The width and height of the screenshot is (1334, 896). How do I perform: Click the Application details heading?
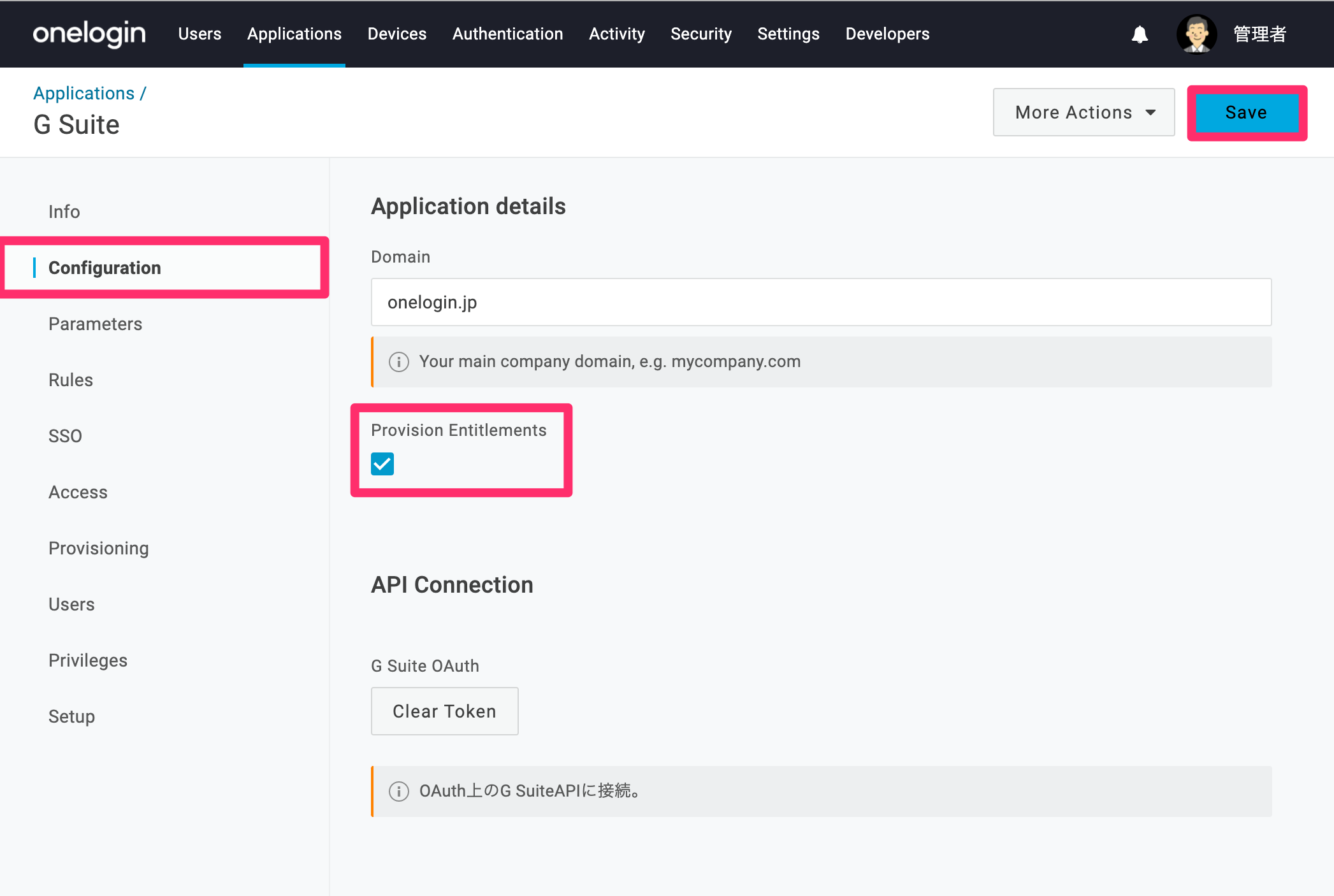pyautogui.click(x=468, y=206)
